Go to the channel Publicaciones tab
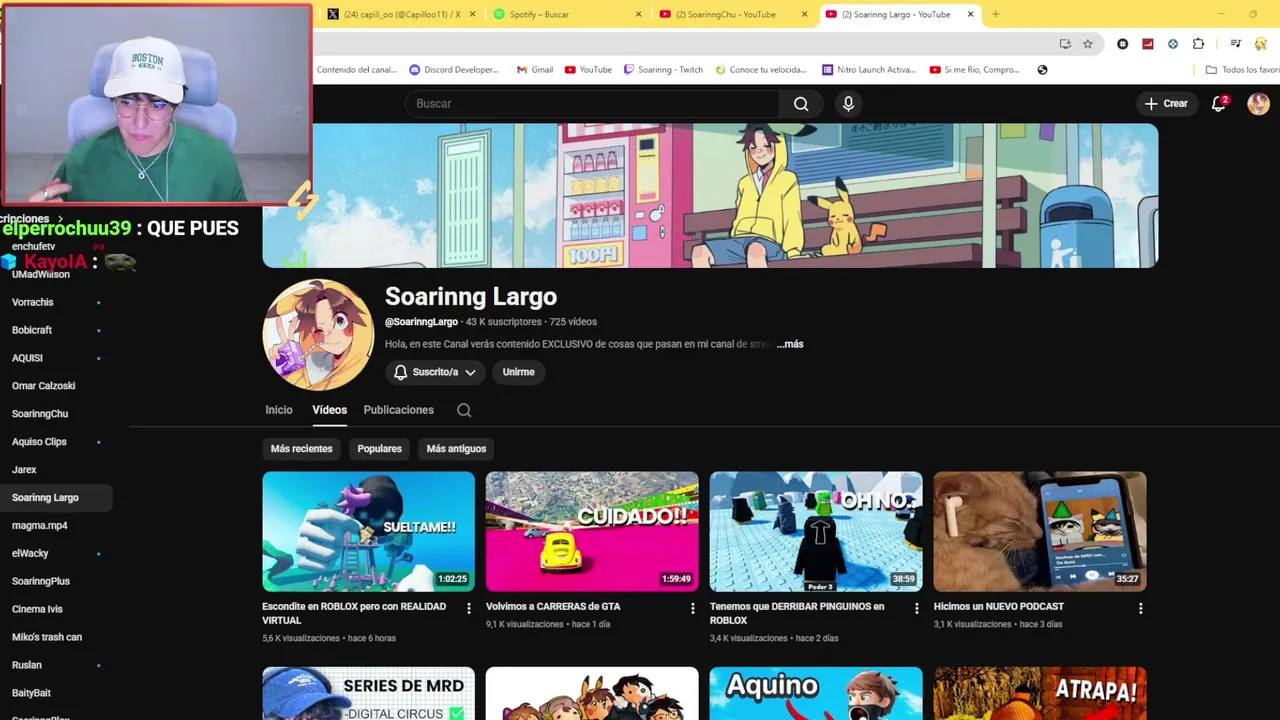Screen dimensions: 1280x720 click(398, 410)
